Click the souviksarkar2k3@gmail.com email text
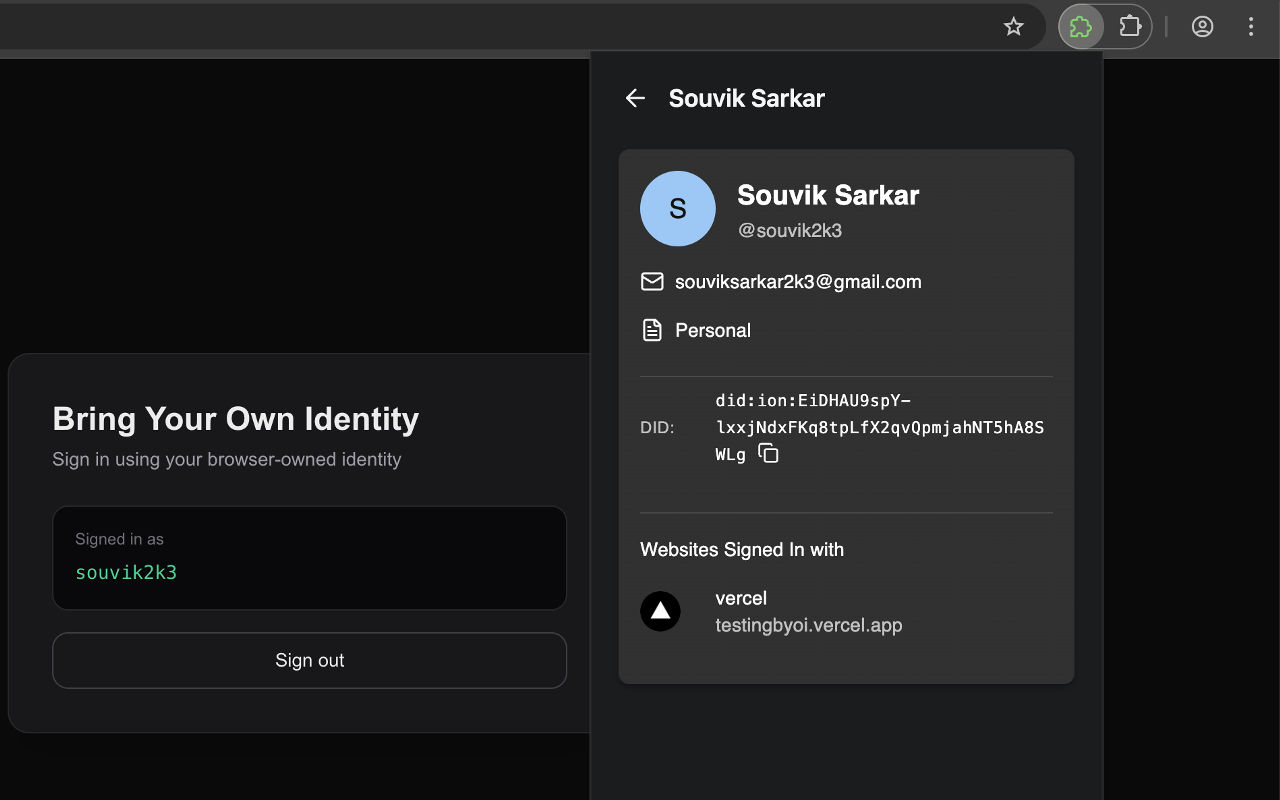Viewport: 1280px width, 800px height. [798, 281]
